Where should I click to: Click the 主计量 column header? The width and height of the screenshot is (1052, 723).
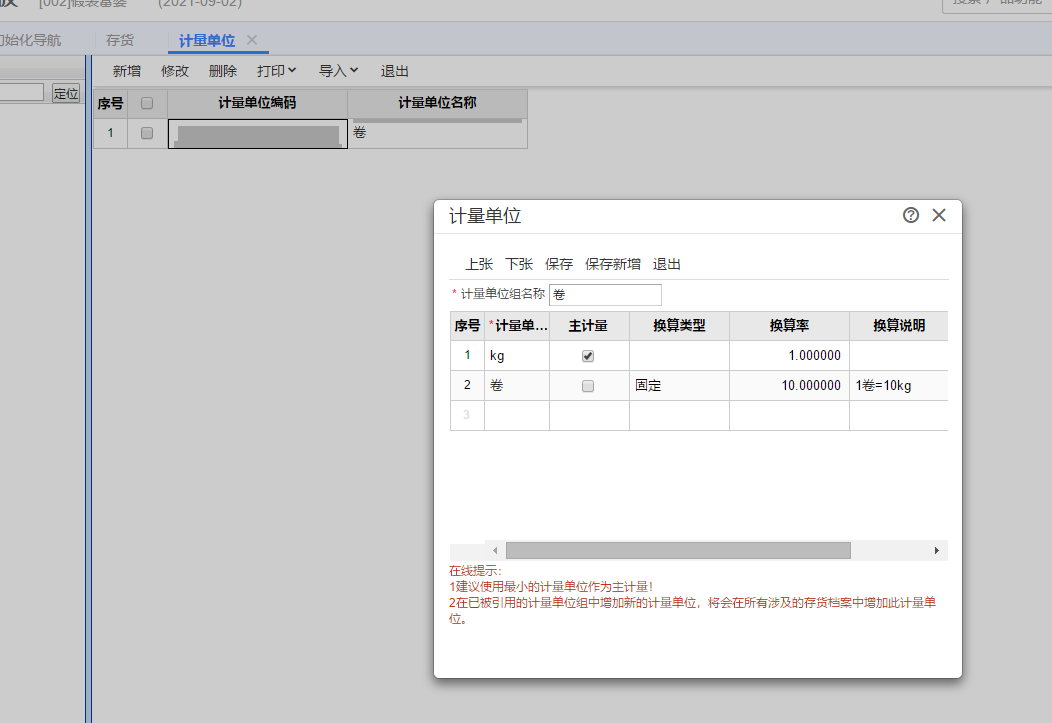(588, 326)
